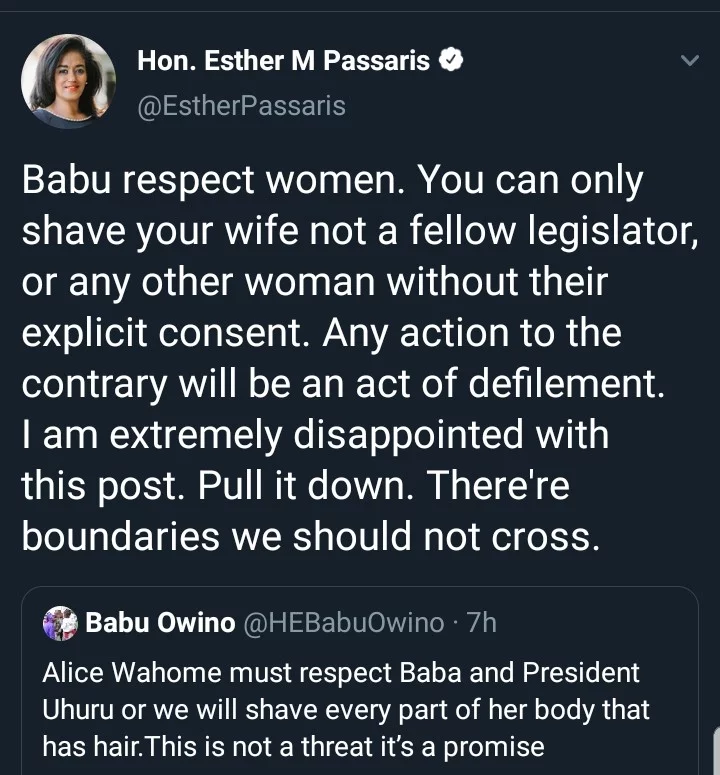Click 'contrary will be an act of defilement' line
The width and height of the screenshot is (720, 775).
(x=342, y=384)
